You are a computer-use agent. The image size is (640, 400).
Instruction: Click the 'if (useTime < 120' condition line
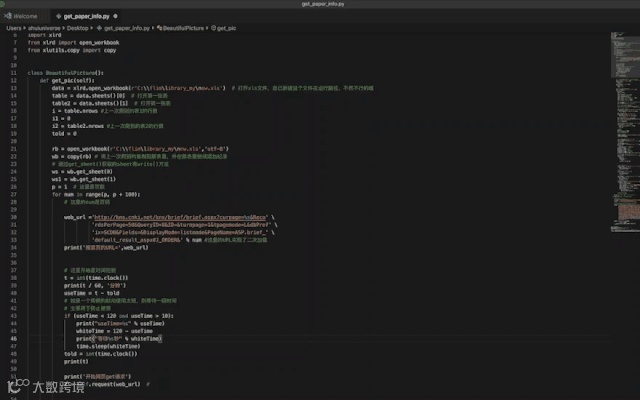click(x=119, y=316)
